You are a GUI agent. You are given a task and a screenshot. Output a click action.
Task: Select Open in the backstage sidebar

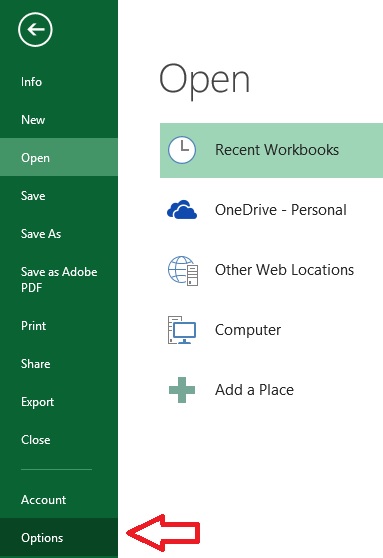click(59, 157)
